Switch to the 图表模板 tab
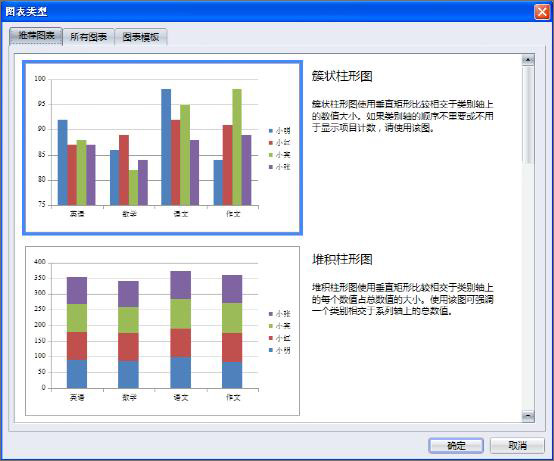The width and height of the screenshot is (554, 461). 141,37
